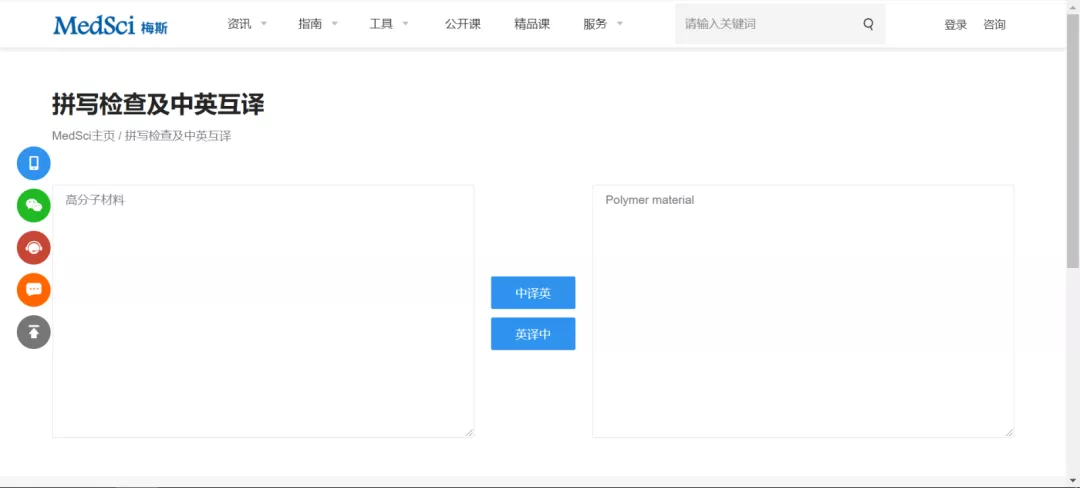1080x488 pixels.
Task: Open the 工具 dropdown menu
Action: [x=389, y=24]
